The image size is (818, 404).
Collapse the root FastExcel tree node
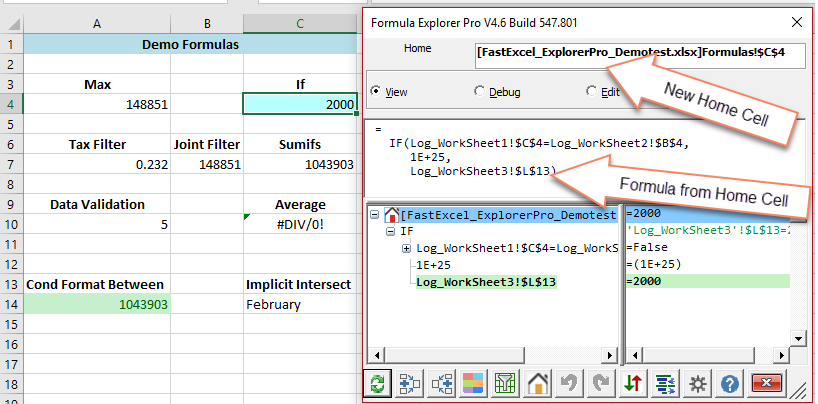click(374, 215)
